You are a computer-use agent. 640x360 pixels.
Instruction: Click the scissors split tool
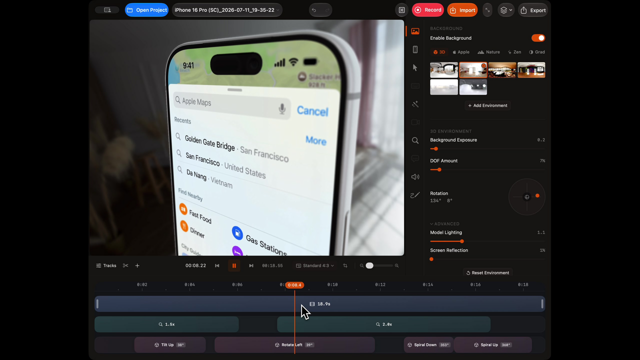[x=126, y=266]
